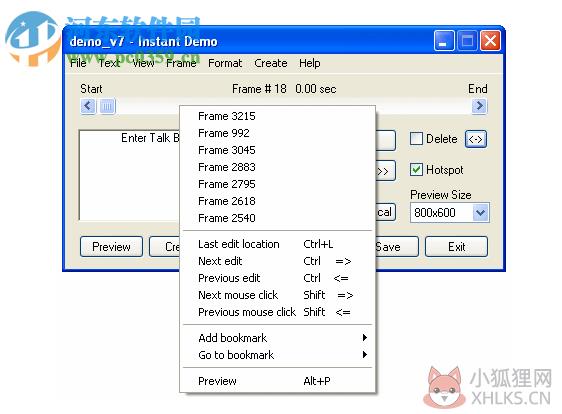Maximize the Instant Demo window
Viewport: 562px width, 414px height.
(x=467, y=41)
